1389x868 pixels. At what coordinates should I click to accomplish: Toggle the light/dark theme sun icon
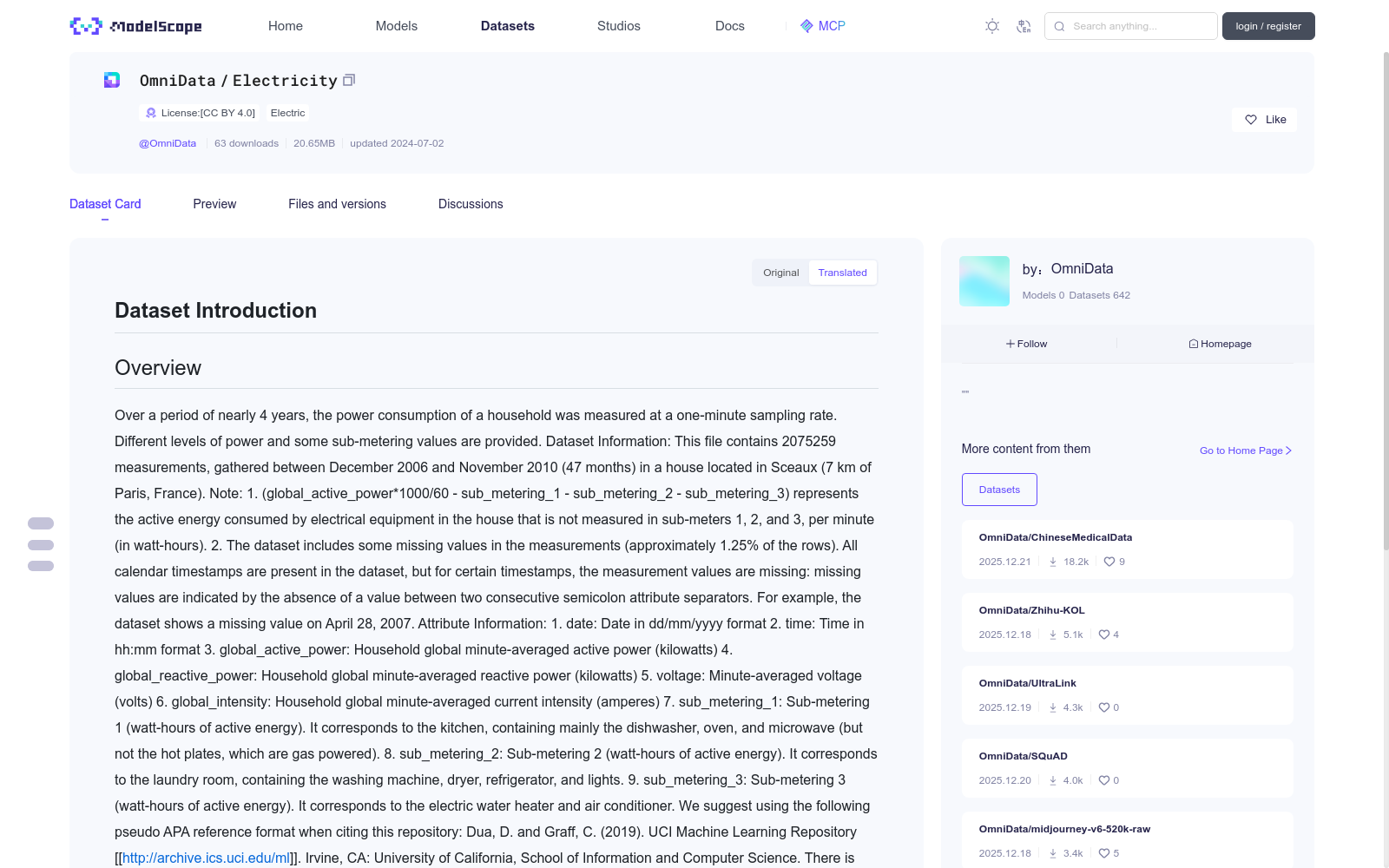coord(992,26)
